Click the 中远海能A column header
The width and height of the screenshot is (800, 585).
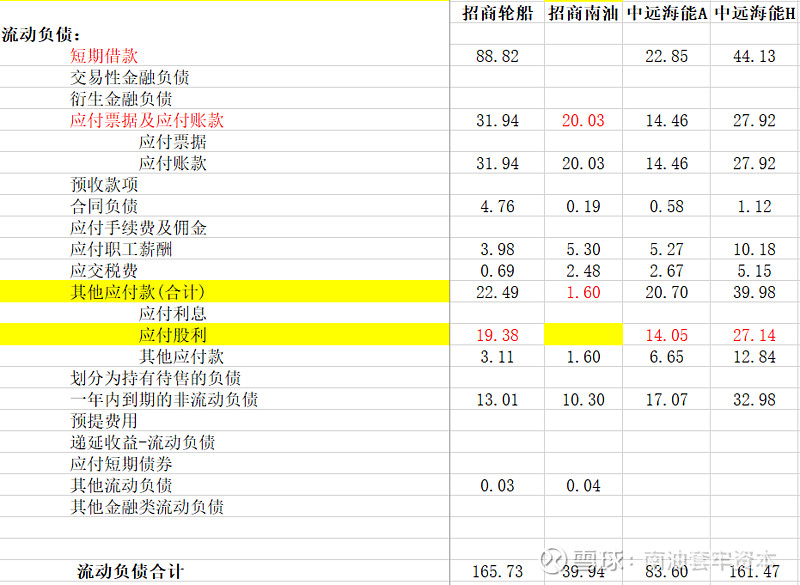(667, 13)
